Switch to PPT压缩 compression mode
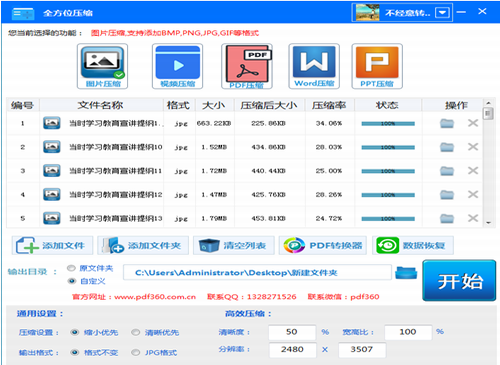The image size is (500, 365). tap(377, 66)
